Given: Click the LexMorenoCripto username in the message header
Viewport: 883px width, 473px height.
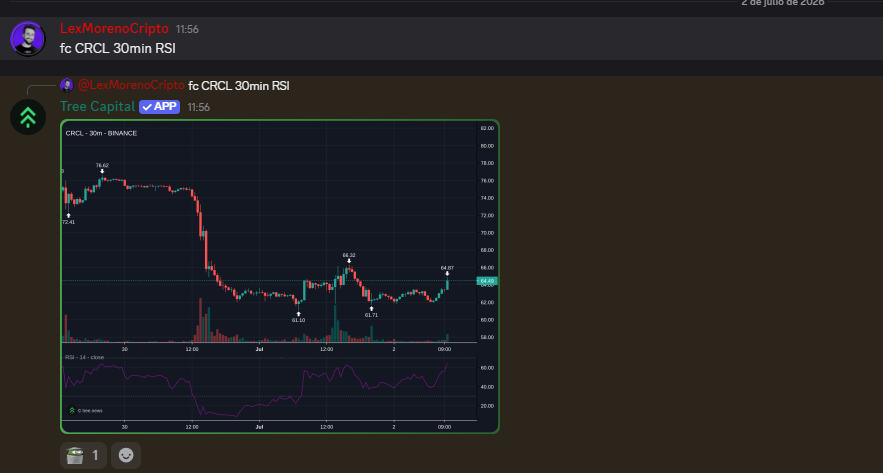Looking at the screenshot, I should click(x=114, y=29).
